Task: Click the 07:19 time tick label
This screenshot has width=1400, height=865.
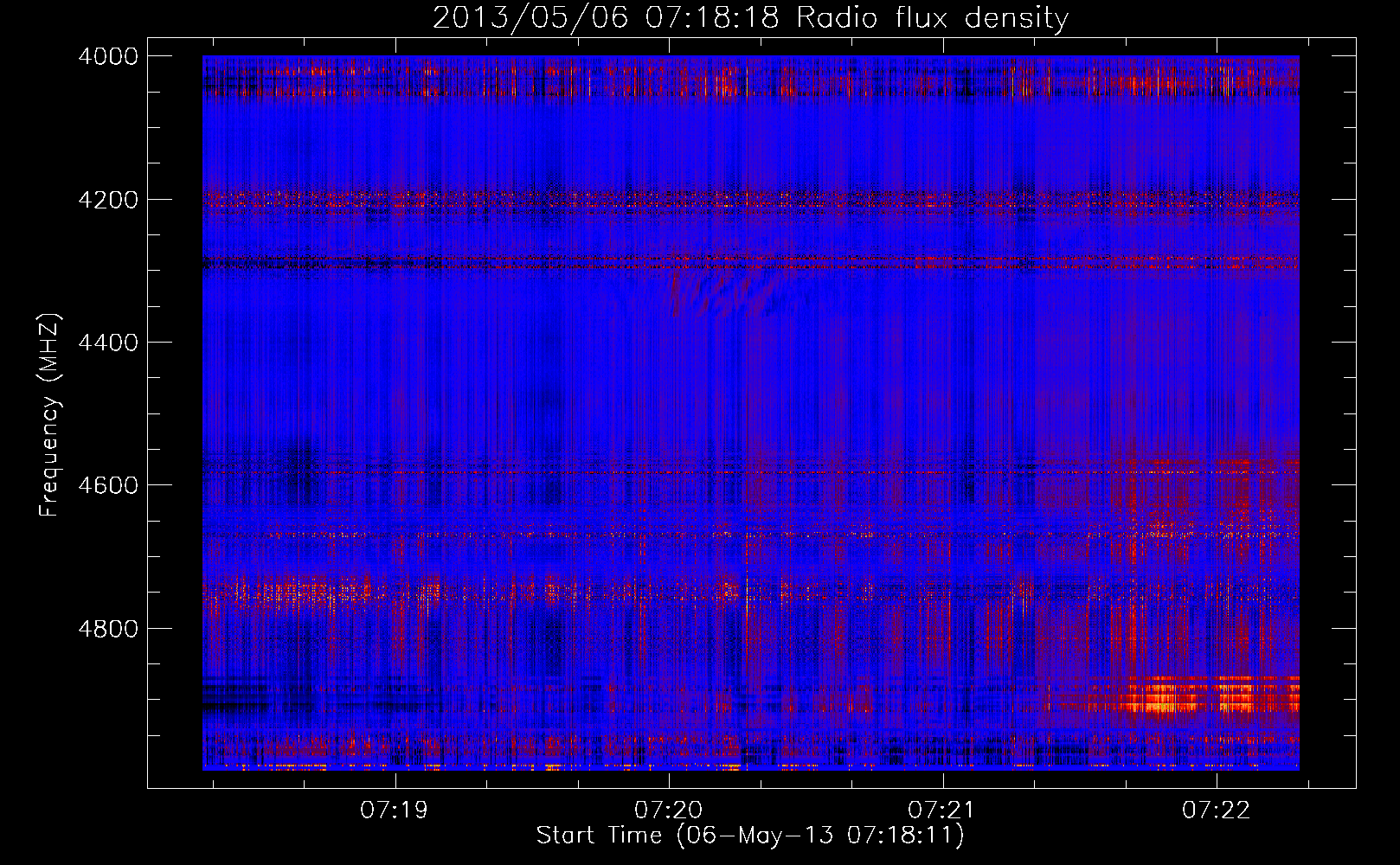Action: [395, 811]
